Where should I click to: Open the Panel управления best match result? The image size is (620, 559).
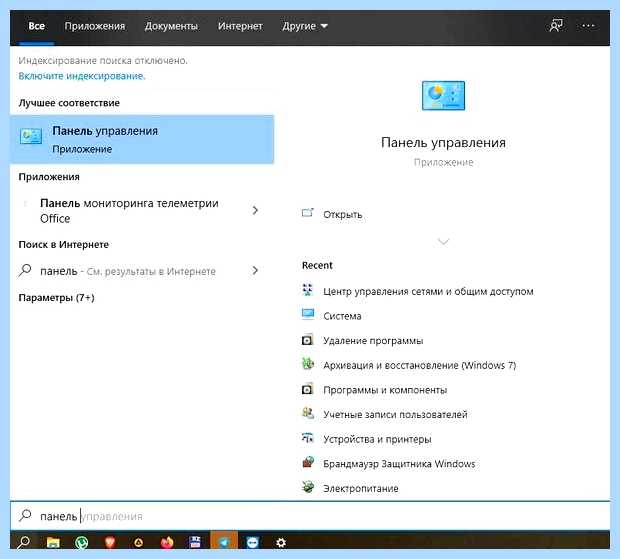[x=142, y=140]
